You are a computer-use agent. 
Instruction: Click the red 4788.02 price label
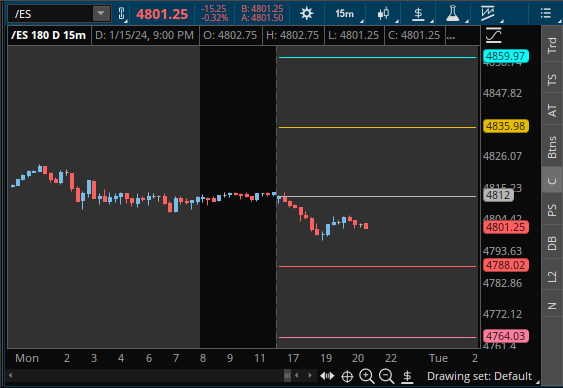click(x=506, y=265)
